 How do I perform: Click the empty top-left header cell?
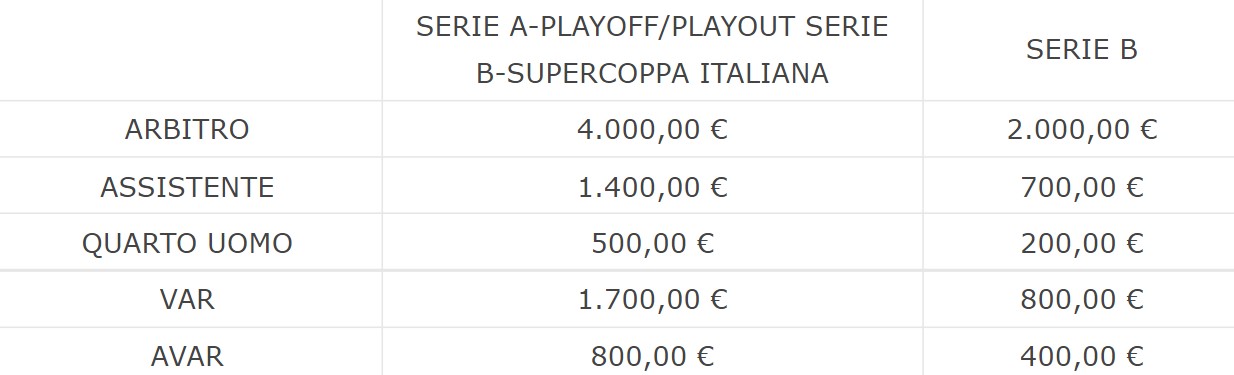pos(191,50)
